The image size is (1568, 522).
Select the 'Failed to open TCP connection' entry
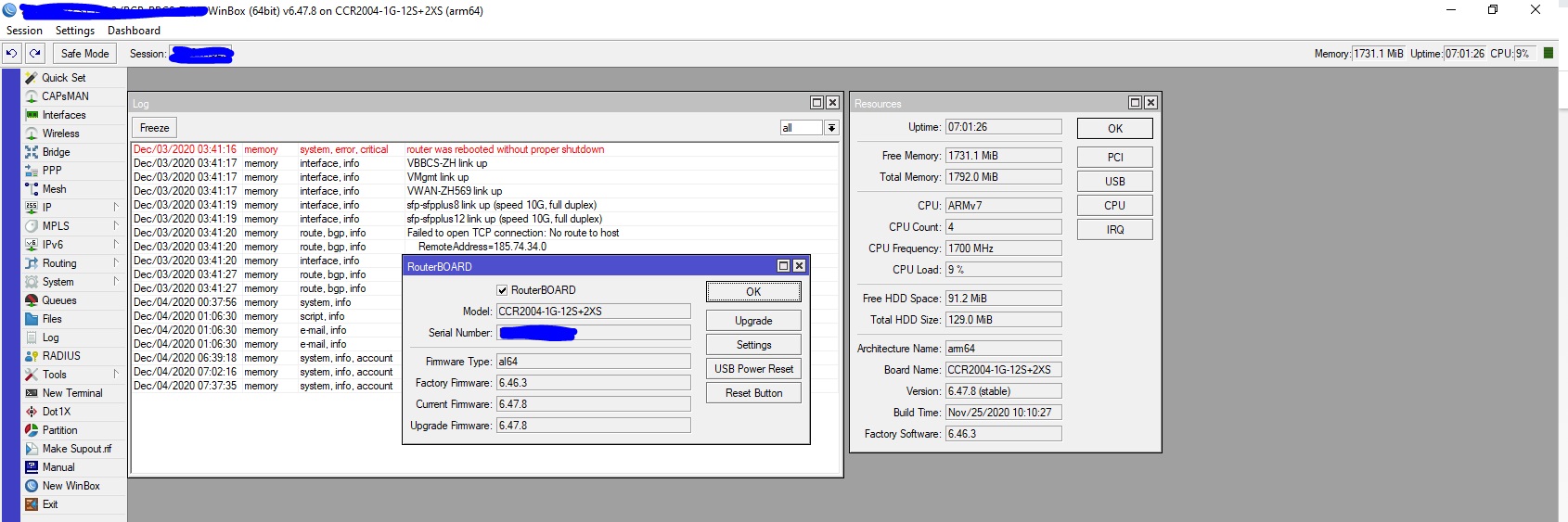(485, 233)
